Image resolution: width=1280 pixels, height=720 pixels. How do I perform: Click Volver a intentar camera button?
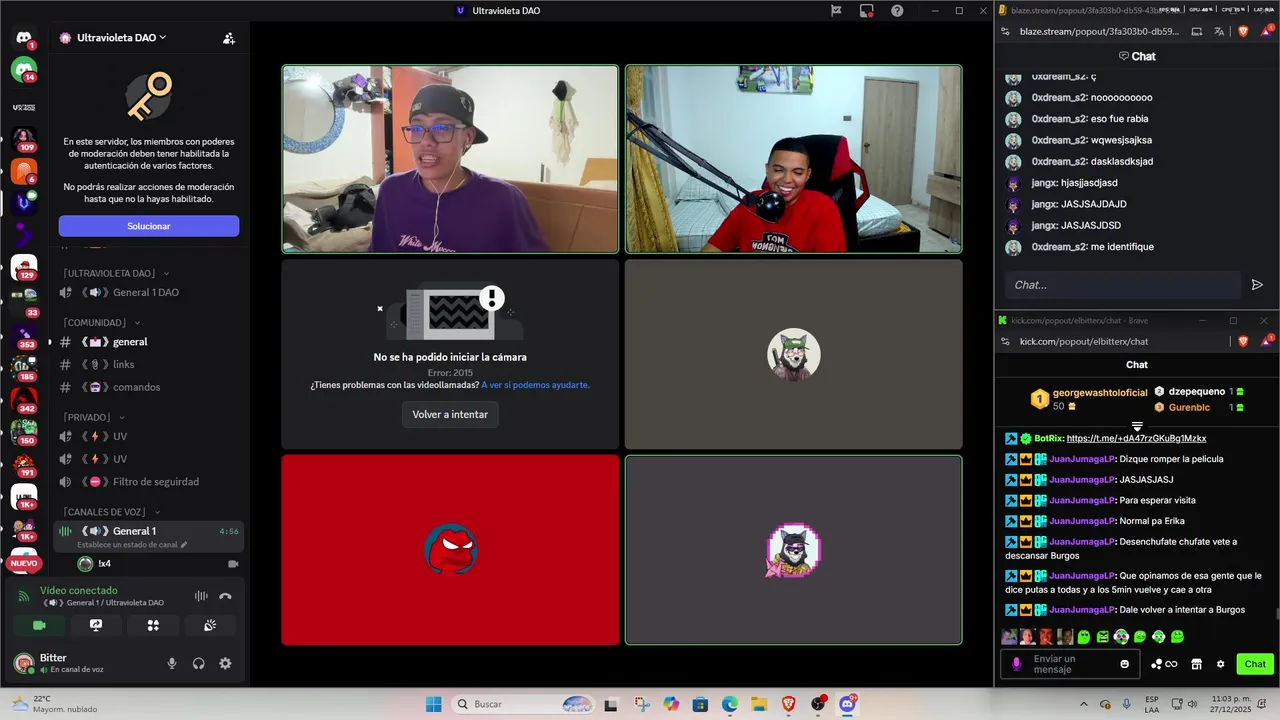coord(450,414)
